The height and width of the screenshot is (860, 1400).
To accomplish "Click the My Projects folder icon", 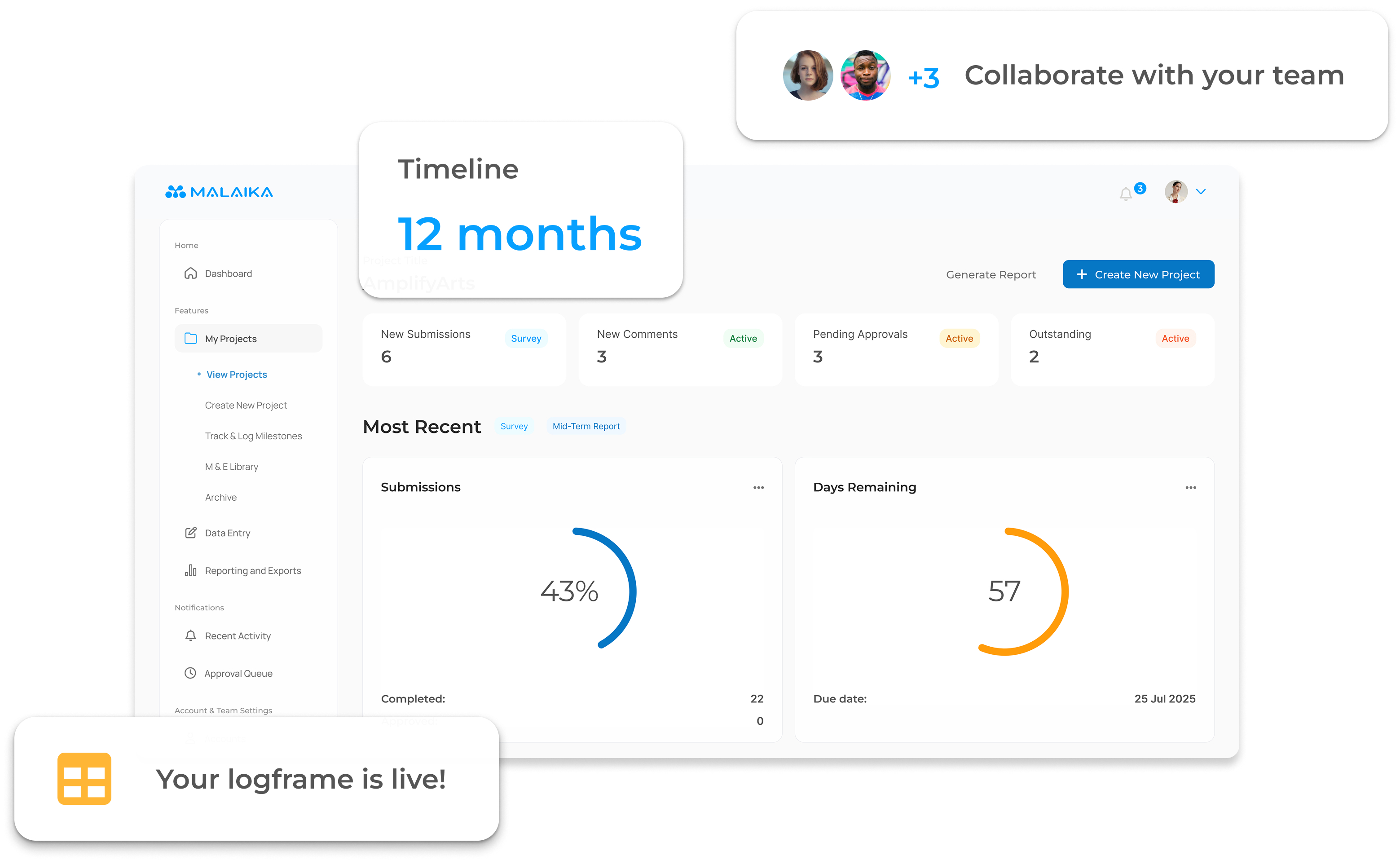I will (190, 339).
